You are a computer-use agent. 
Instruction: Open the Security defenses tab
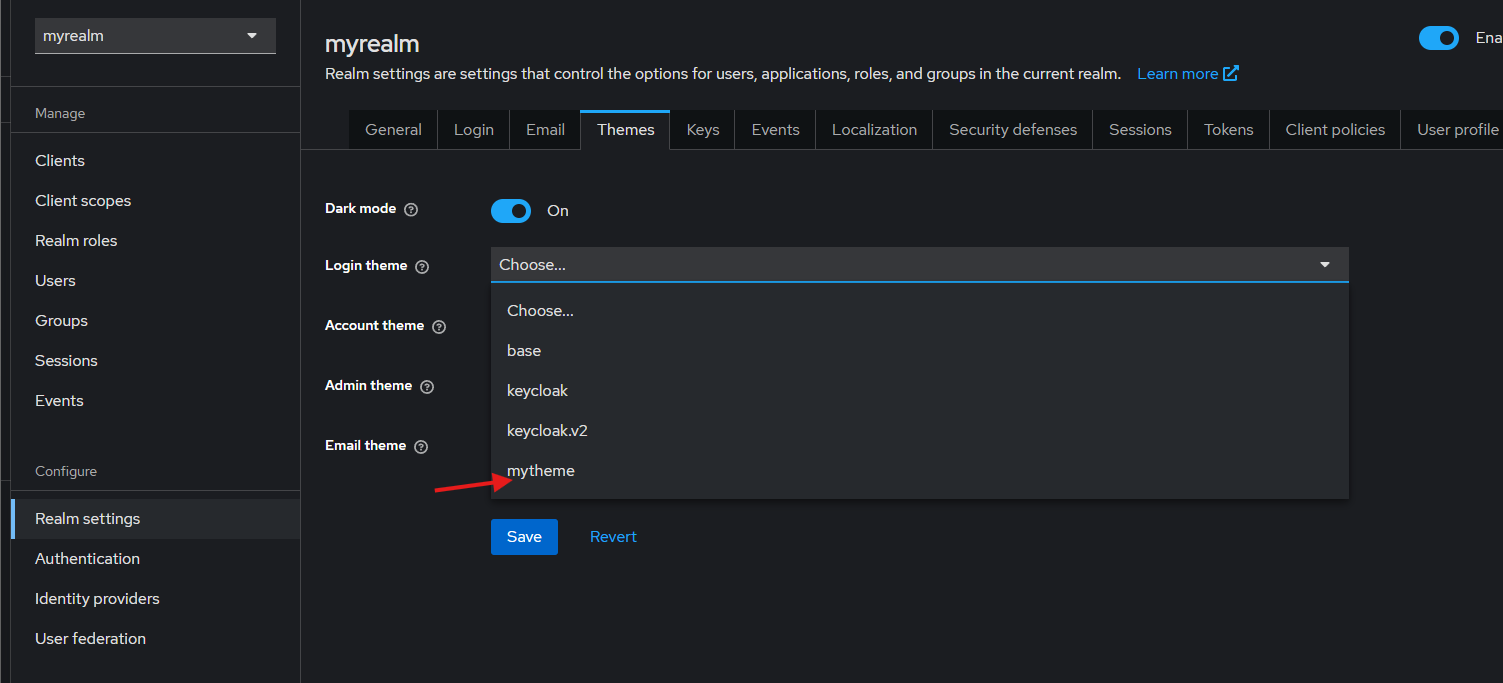point(1013,130)
